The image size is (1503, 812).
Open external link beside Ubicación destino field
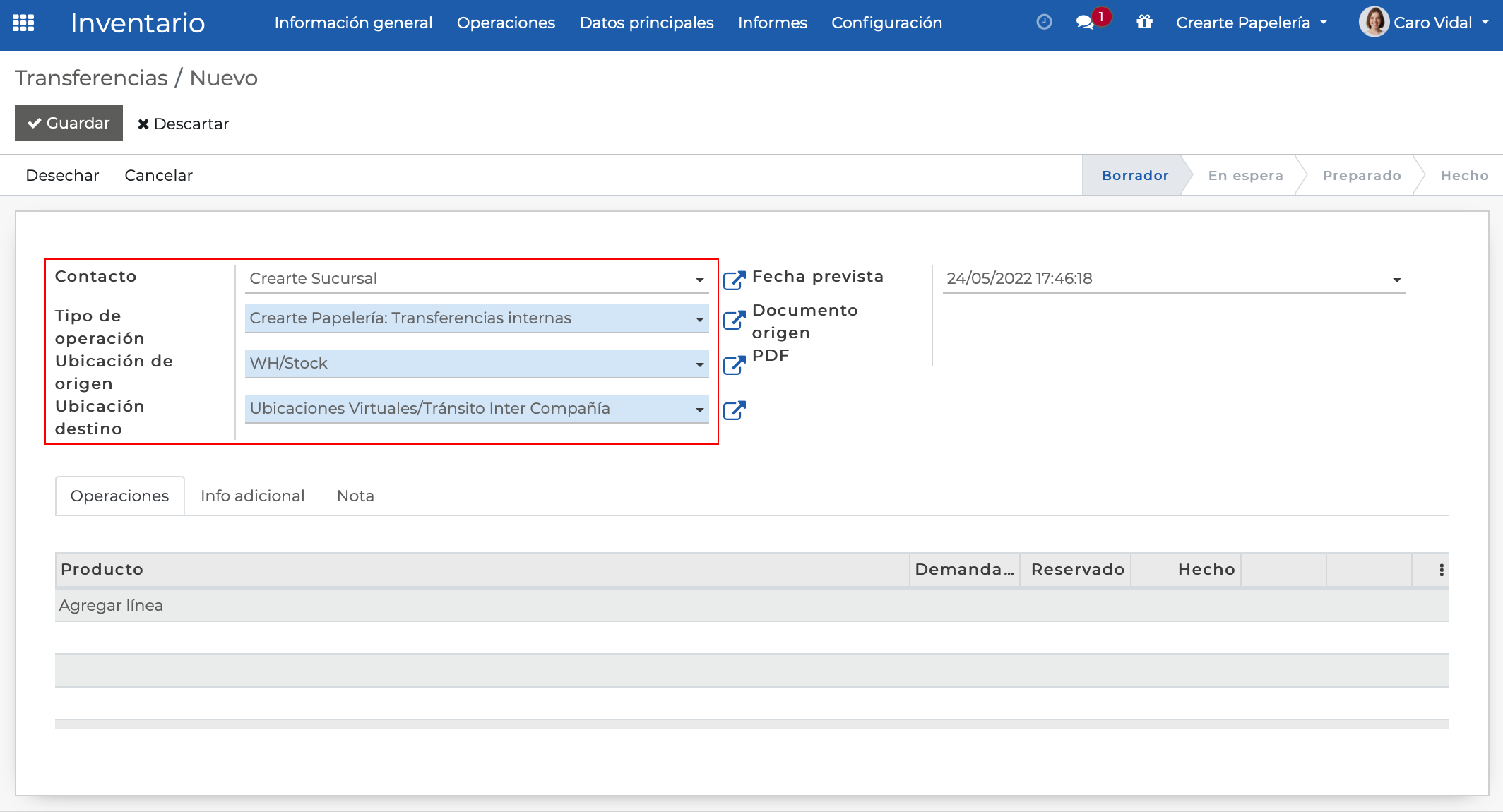[x=734, y=410]
